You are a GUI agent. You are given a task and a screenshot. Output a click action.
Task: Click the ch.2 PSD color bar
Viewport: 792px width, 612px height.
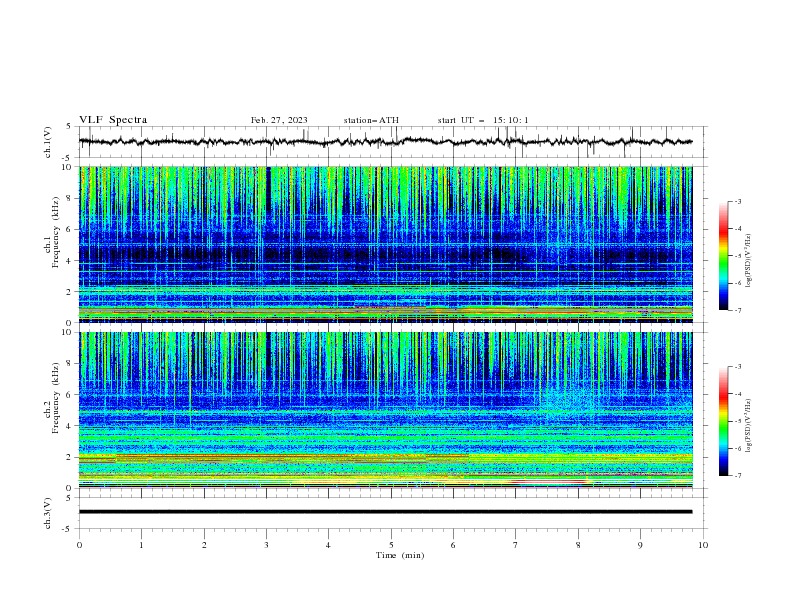point(724,421)
